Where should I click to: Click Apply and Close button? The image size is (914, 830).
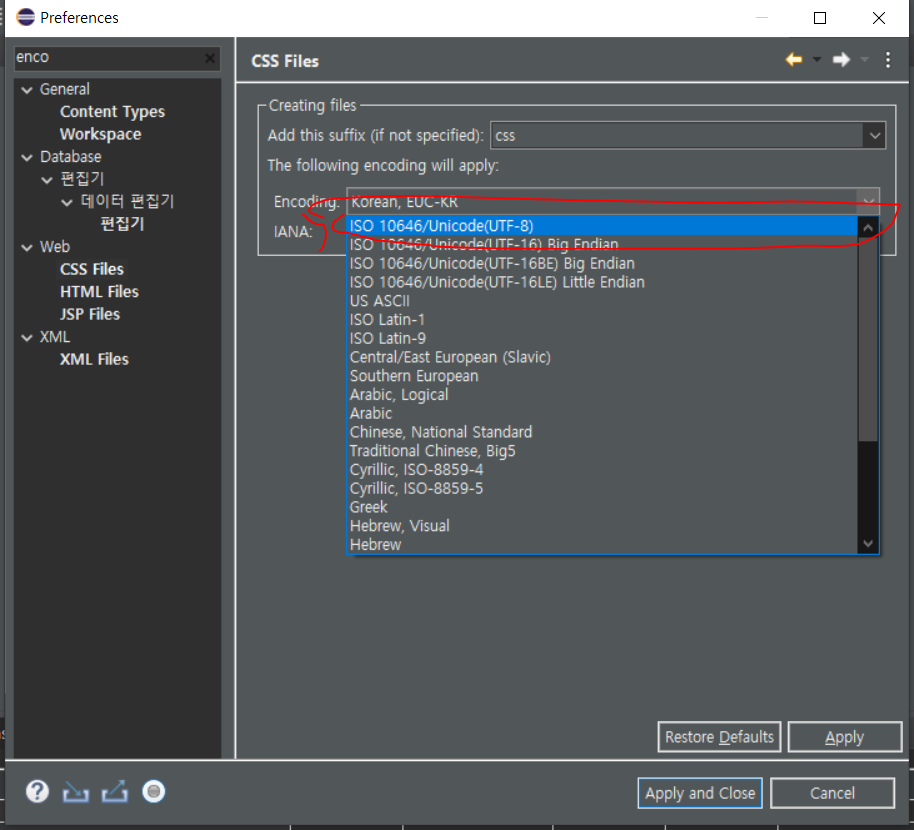[x=700, y=793]
